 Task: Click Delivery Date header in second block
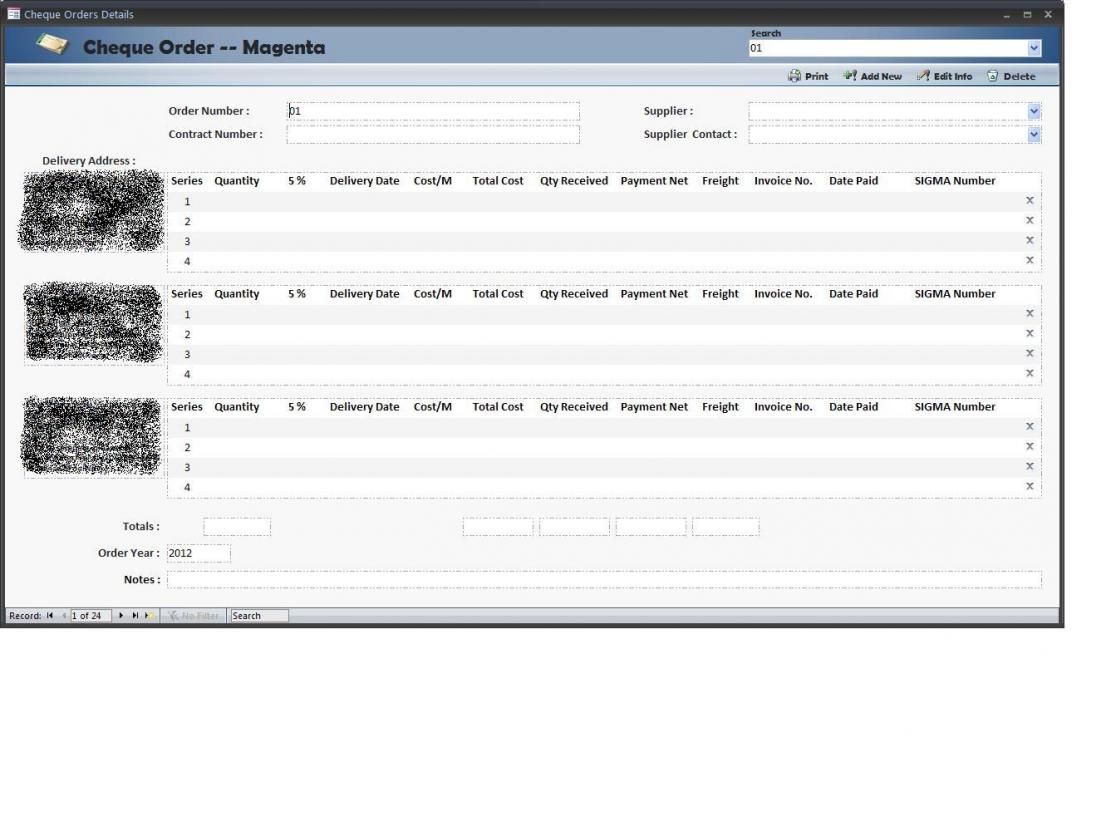(364, 294)
